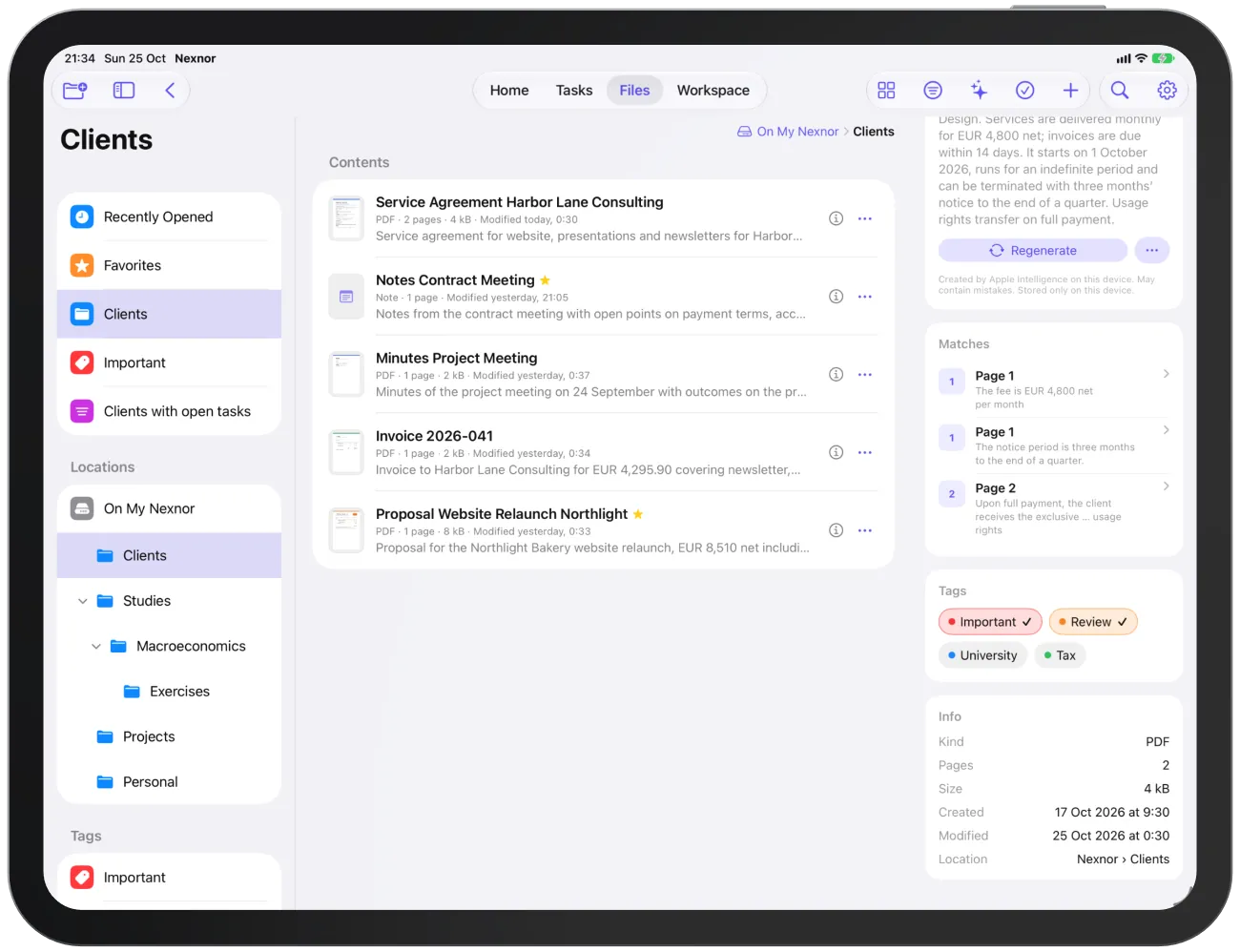This screenshot has height=952, width=1240.
Task: Open Recently Opened in the sidebar
Action: pyautogui.click(x=170, y=217)
